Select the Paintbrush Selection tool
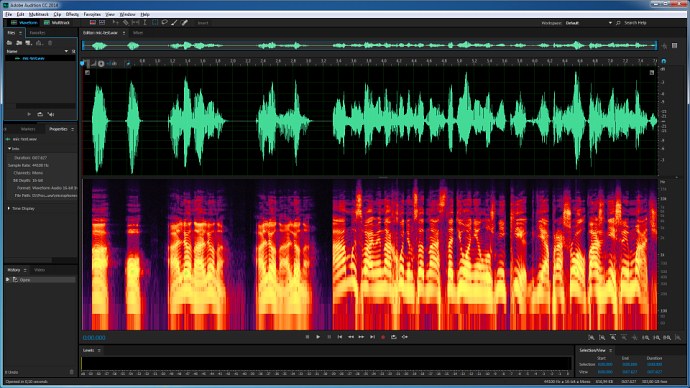Viewport: 690px width, 388px height. click(174, 22)
